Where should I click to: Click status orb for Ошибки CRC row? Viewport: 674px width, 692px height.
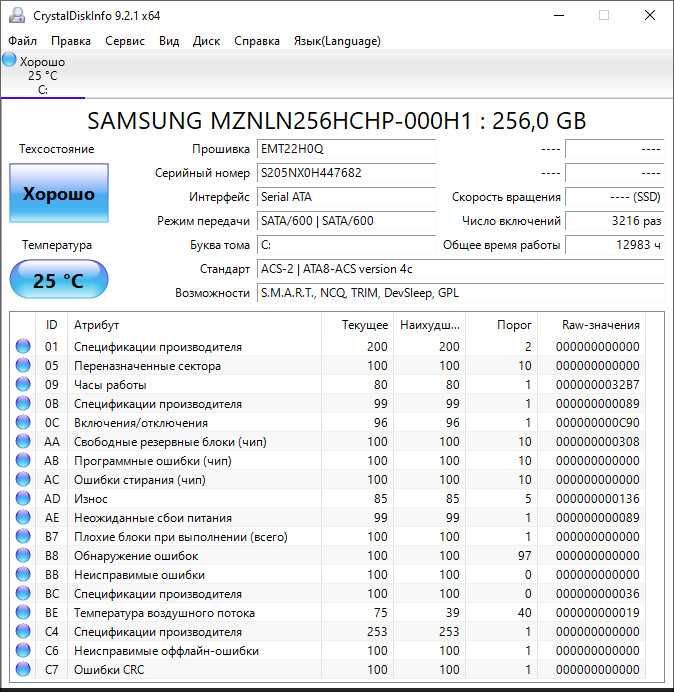(23, 669)
